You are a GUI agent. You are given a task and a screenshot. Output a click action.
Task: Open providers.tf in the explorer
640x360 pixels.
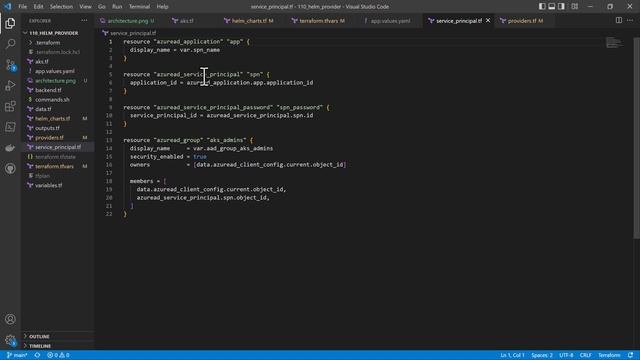[49, 138]
